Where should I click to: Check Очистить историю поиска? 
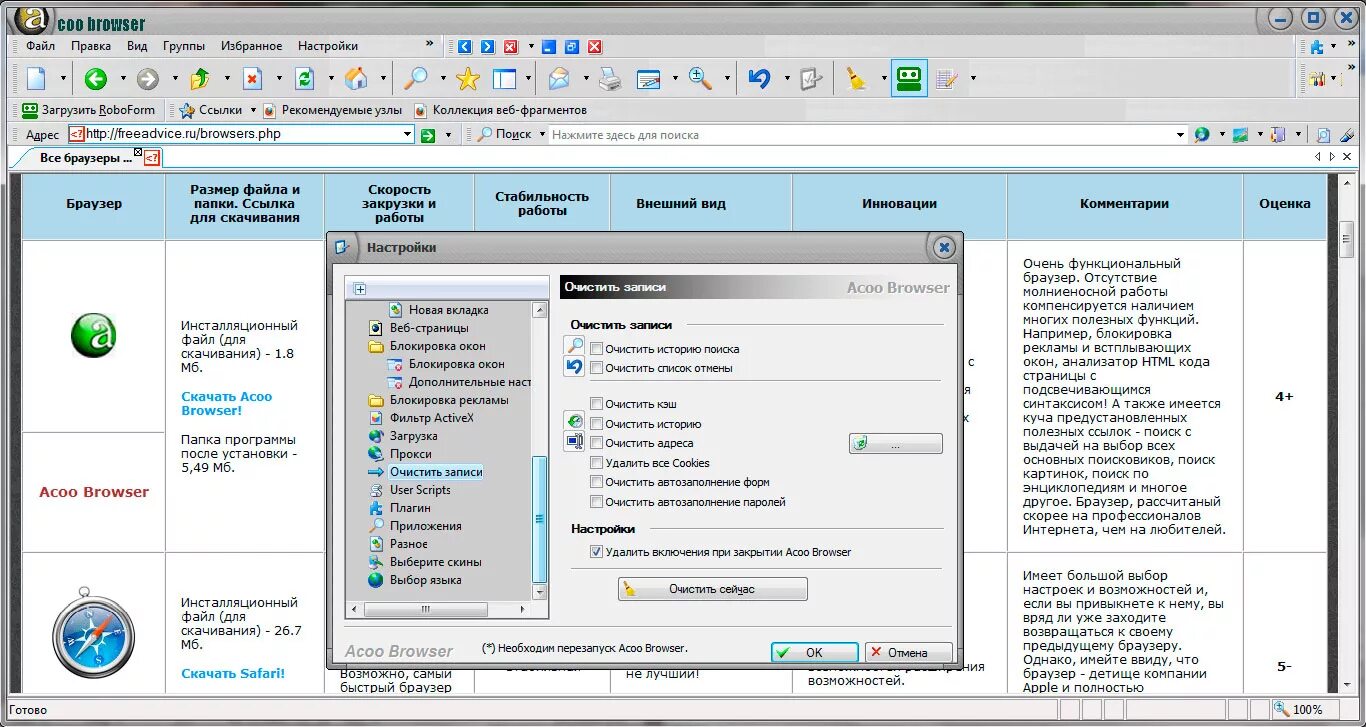click(x=597, y=349)
